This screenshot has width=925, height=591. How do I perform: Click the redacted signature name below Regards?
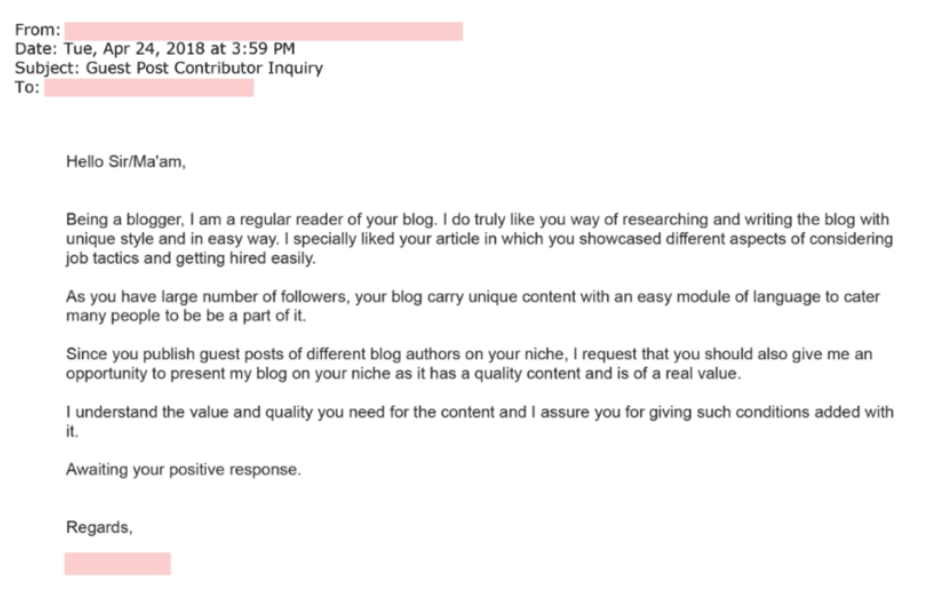click(x=117, y=563)
